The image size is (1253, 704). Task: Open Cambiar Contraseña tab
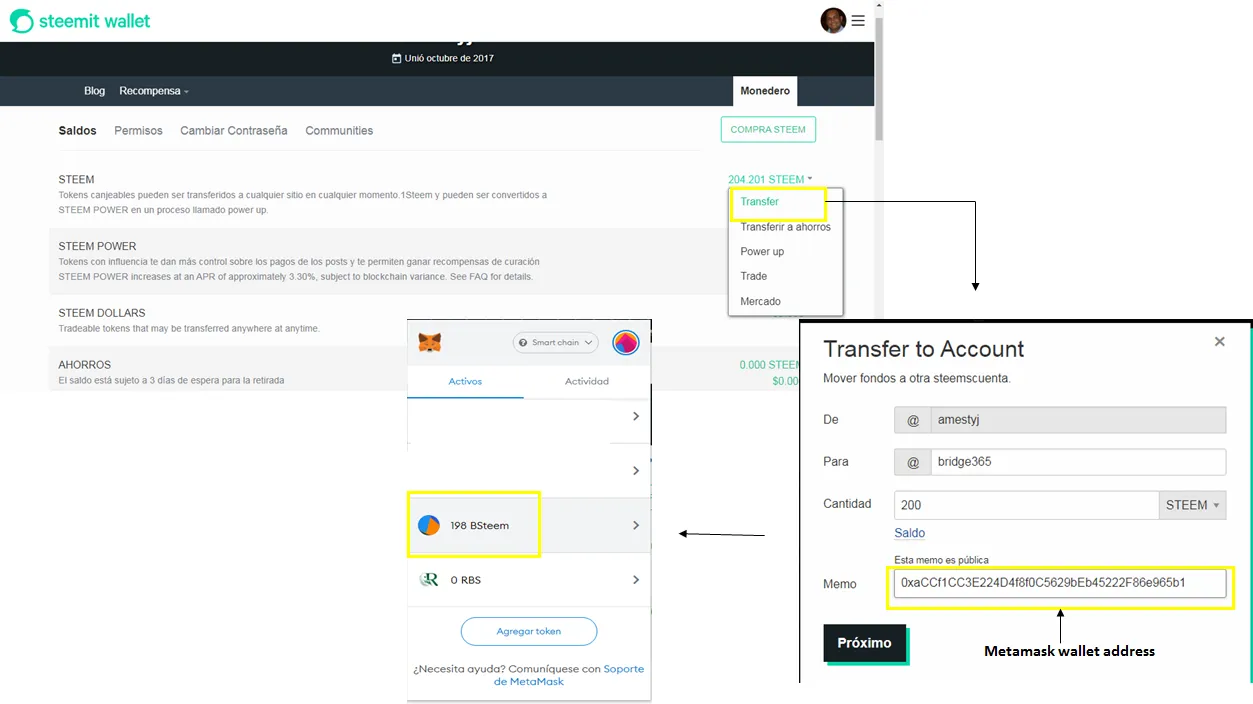point(234,131)
